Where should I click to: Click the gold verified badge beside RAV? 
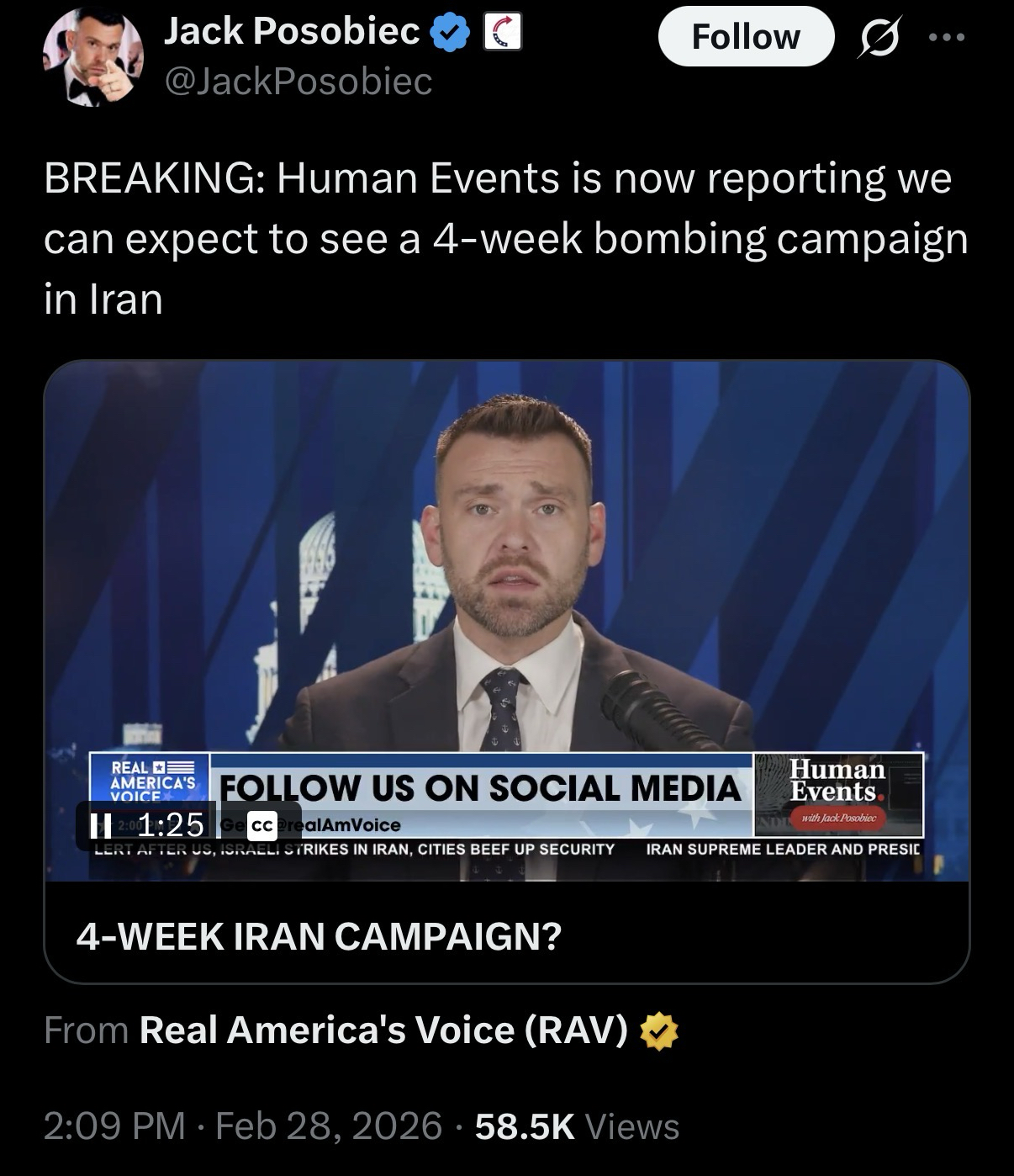tap(659, 1032)
